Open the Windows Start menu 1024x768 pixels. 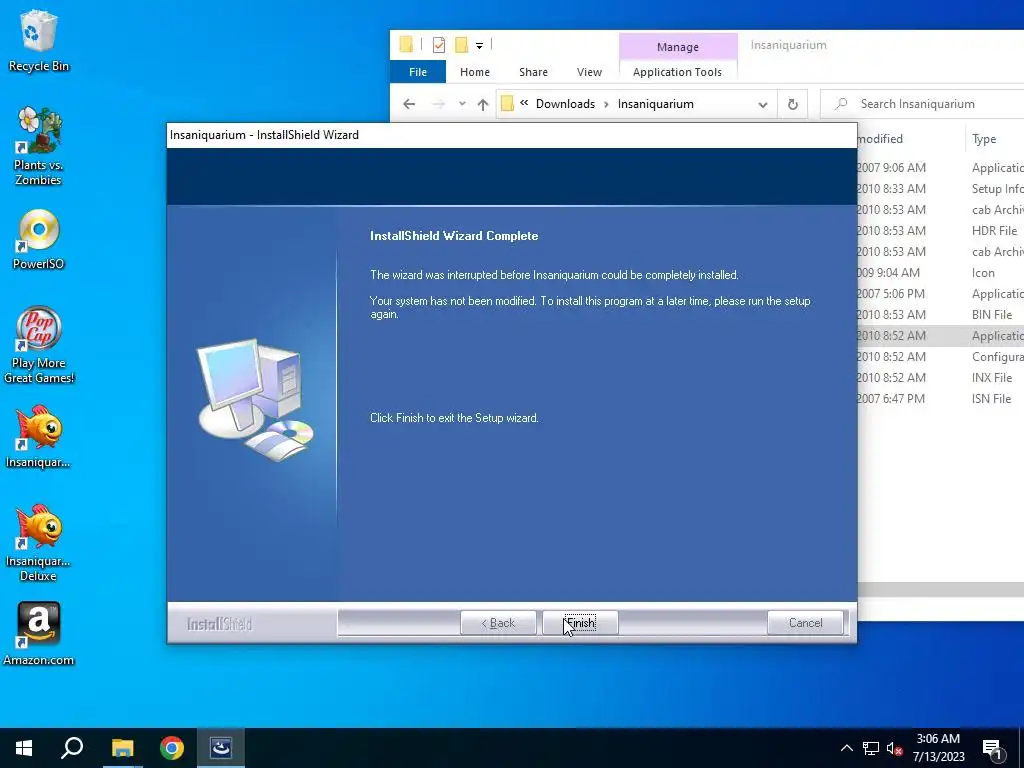[24, 748]
